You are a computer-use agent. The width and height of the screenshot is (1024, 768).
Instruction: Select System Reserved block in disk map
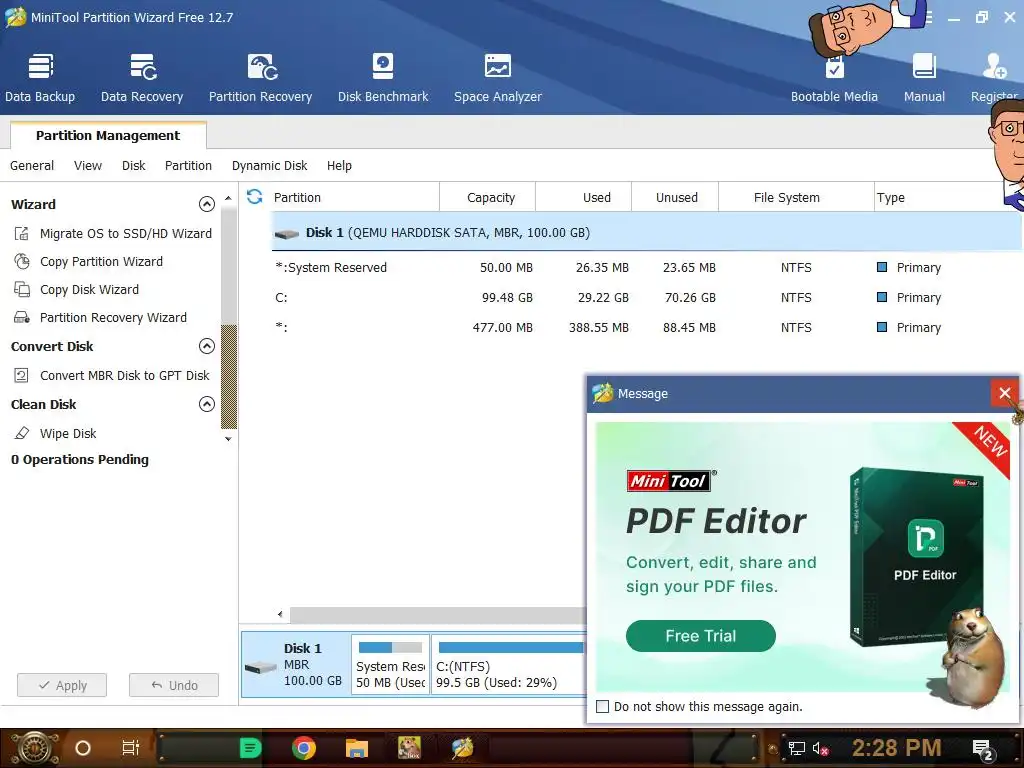[391, 665]
